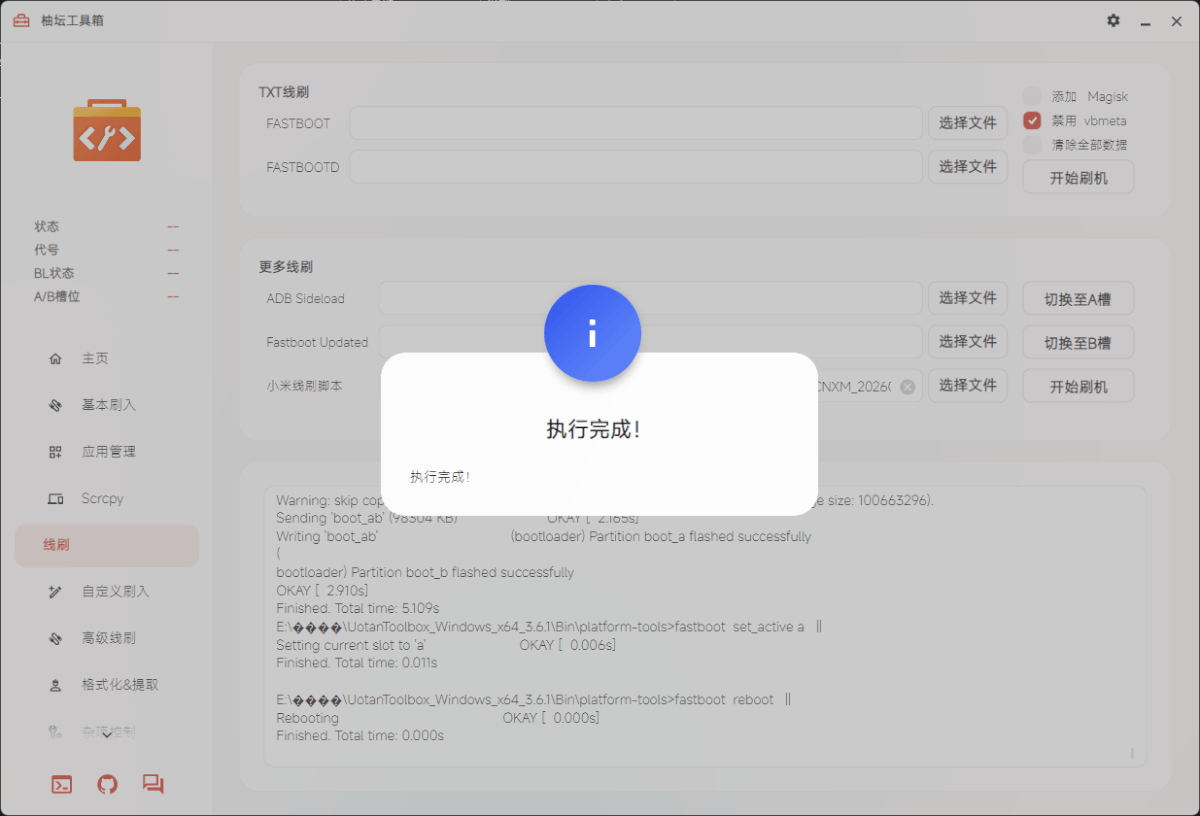Image resolution: width=1200 pixels, height=816 pixels.
Task: Click FASTBOOT file path field
Action: (635, 123)
